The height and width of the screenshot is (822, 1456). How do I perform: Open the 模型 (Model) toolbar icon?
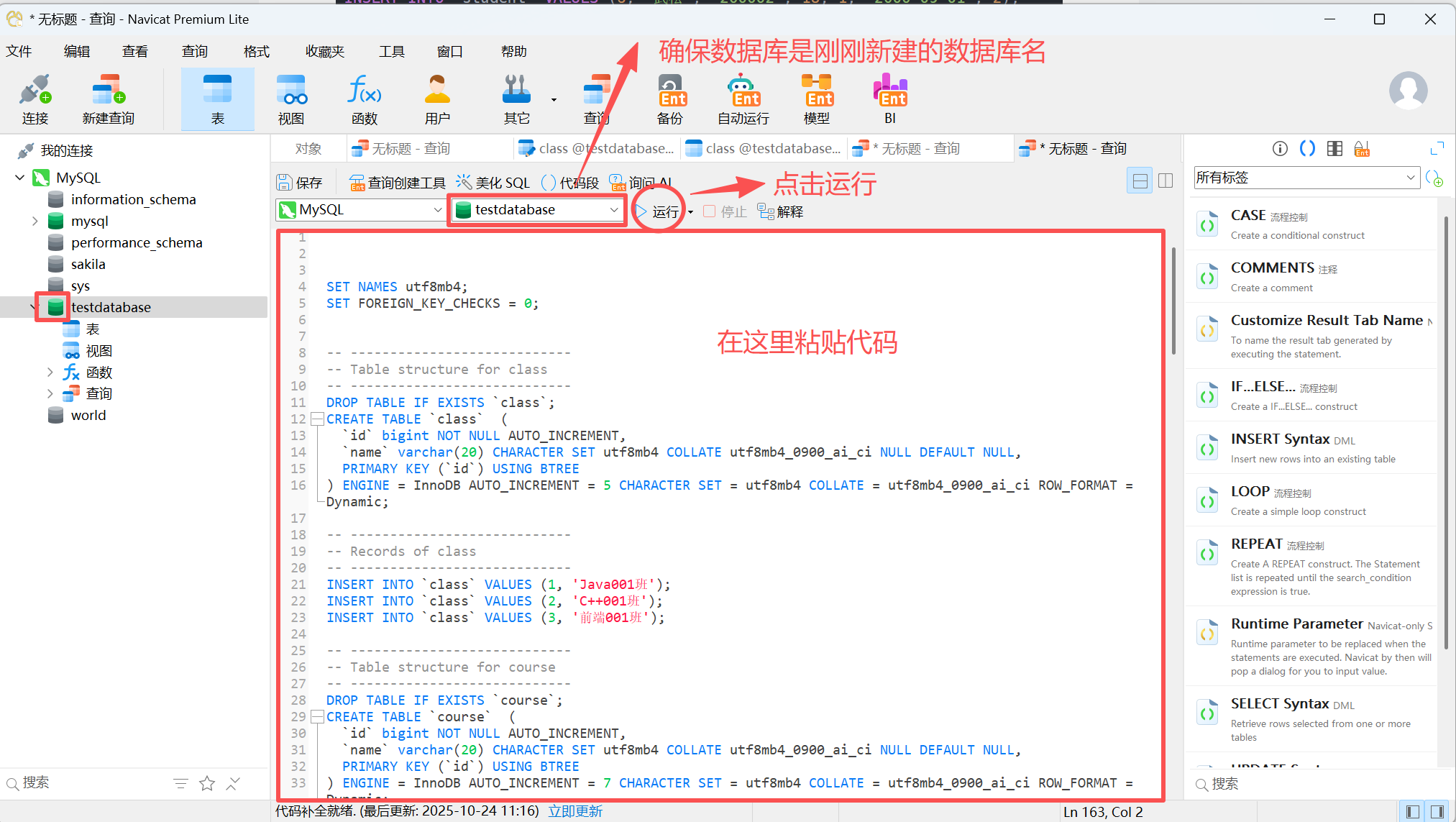coord(816,99)
